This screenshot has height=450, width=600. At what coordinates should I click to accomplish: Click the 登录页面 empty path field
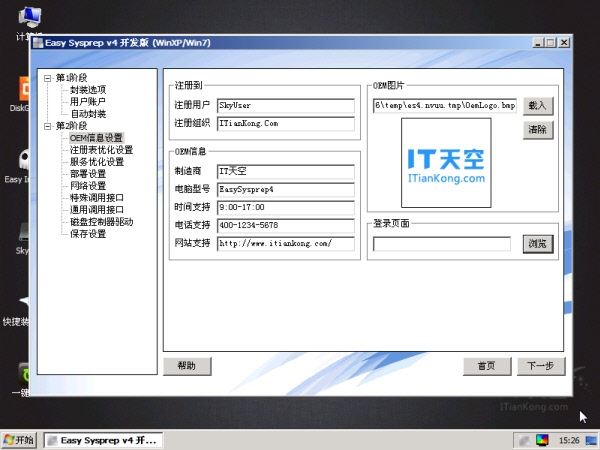[442, 244]
